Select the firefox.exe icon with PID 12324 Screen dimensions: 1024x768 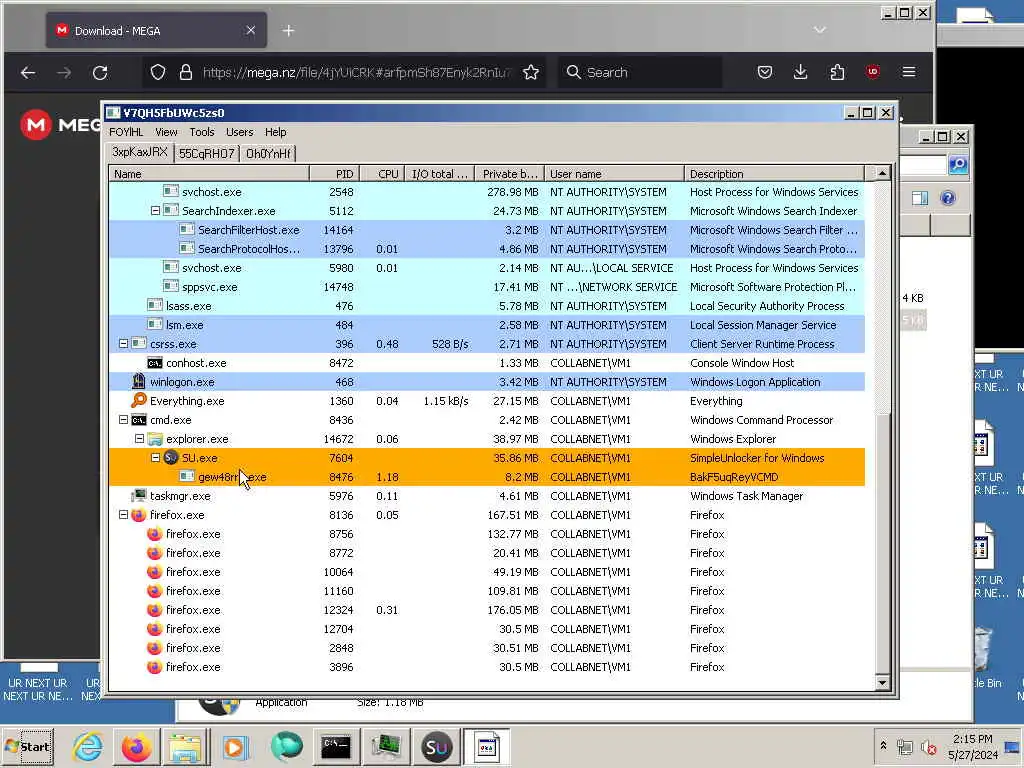[155, 610]
